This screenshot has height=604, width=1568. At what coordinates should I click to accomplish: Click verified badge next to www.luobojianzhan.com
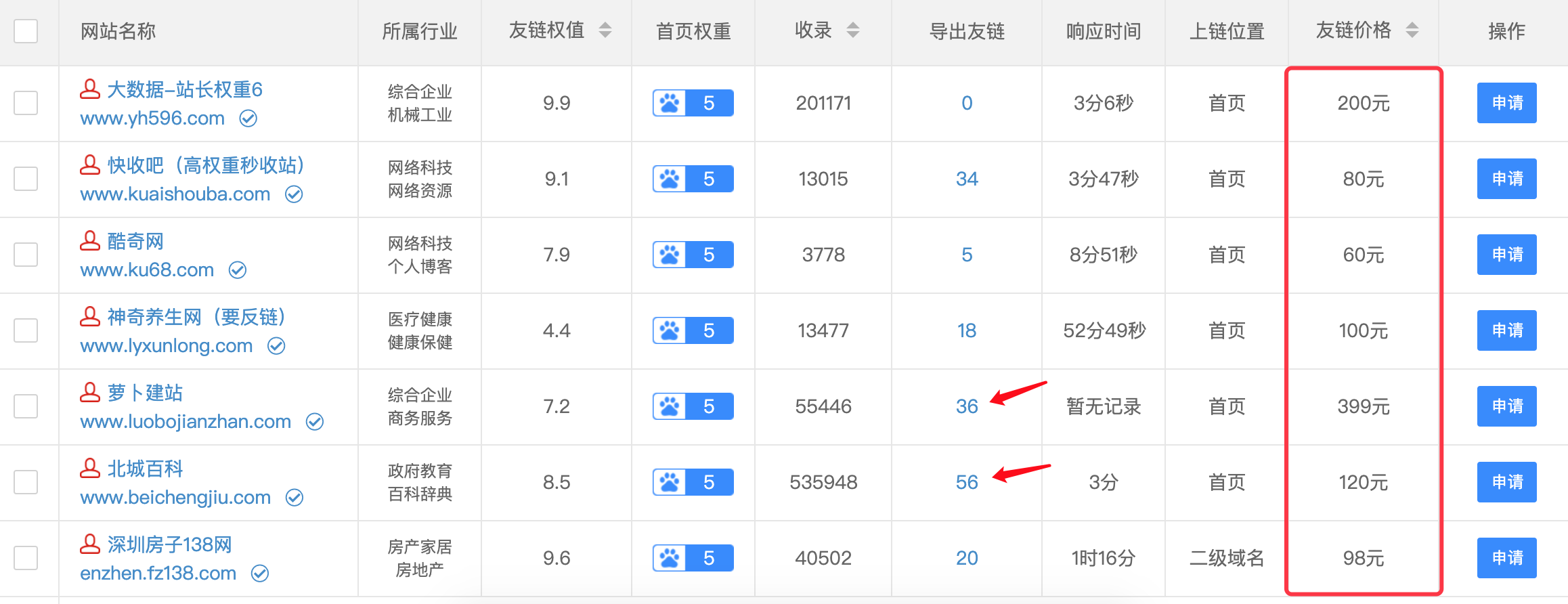tap(315, 422)
